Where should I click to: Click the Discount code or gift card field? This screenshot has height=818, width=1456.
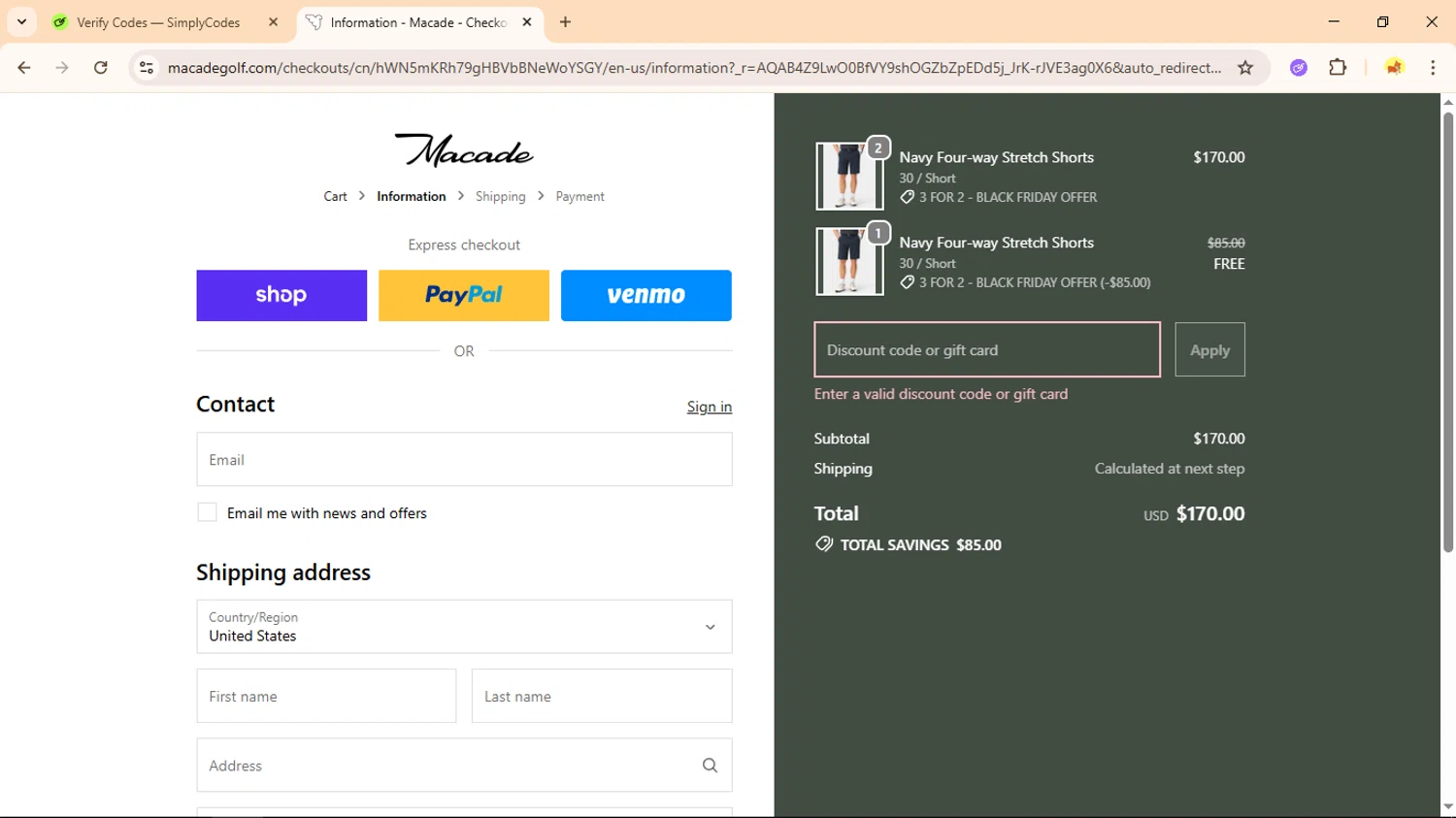coord(987,349)
